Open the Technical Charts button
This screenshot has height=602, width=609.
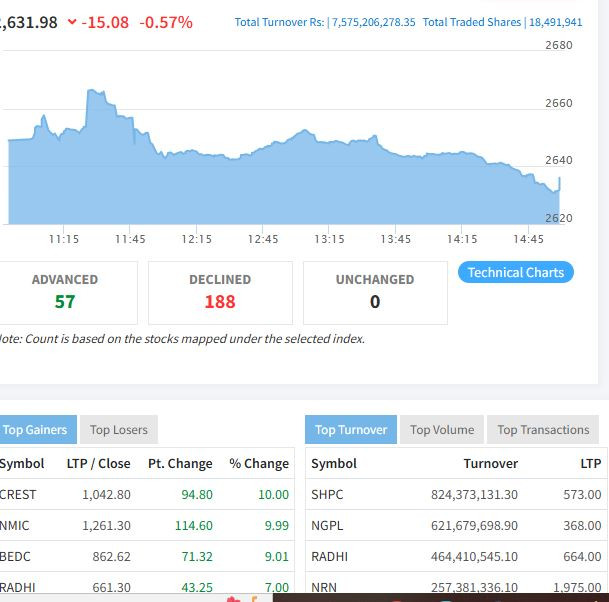click(515, 272)
